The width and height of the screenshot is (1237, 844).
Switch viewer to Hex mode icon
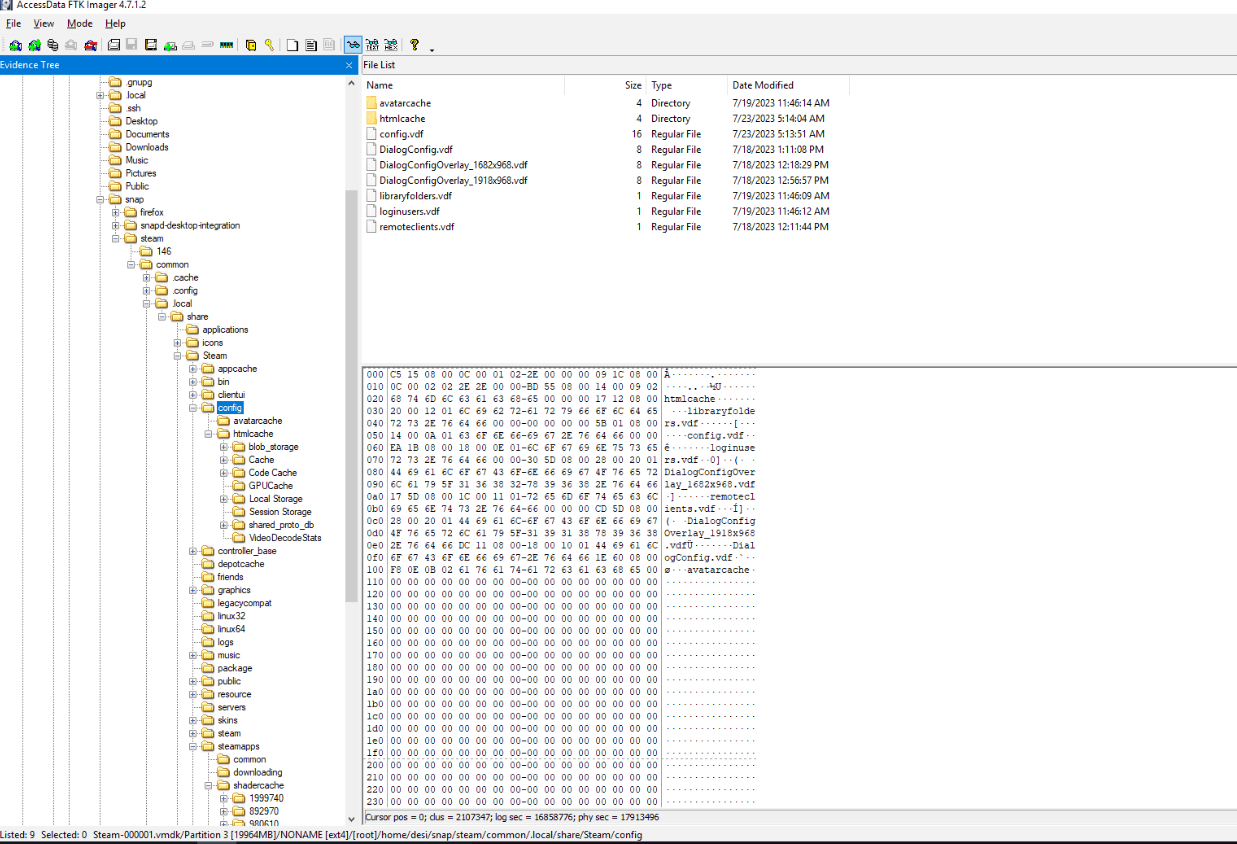coord(391,45)
